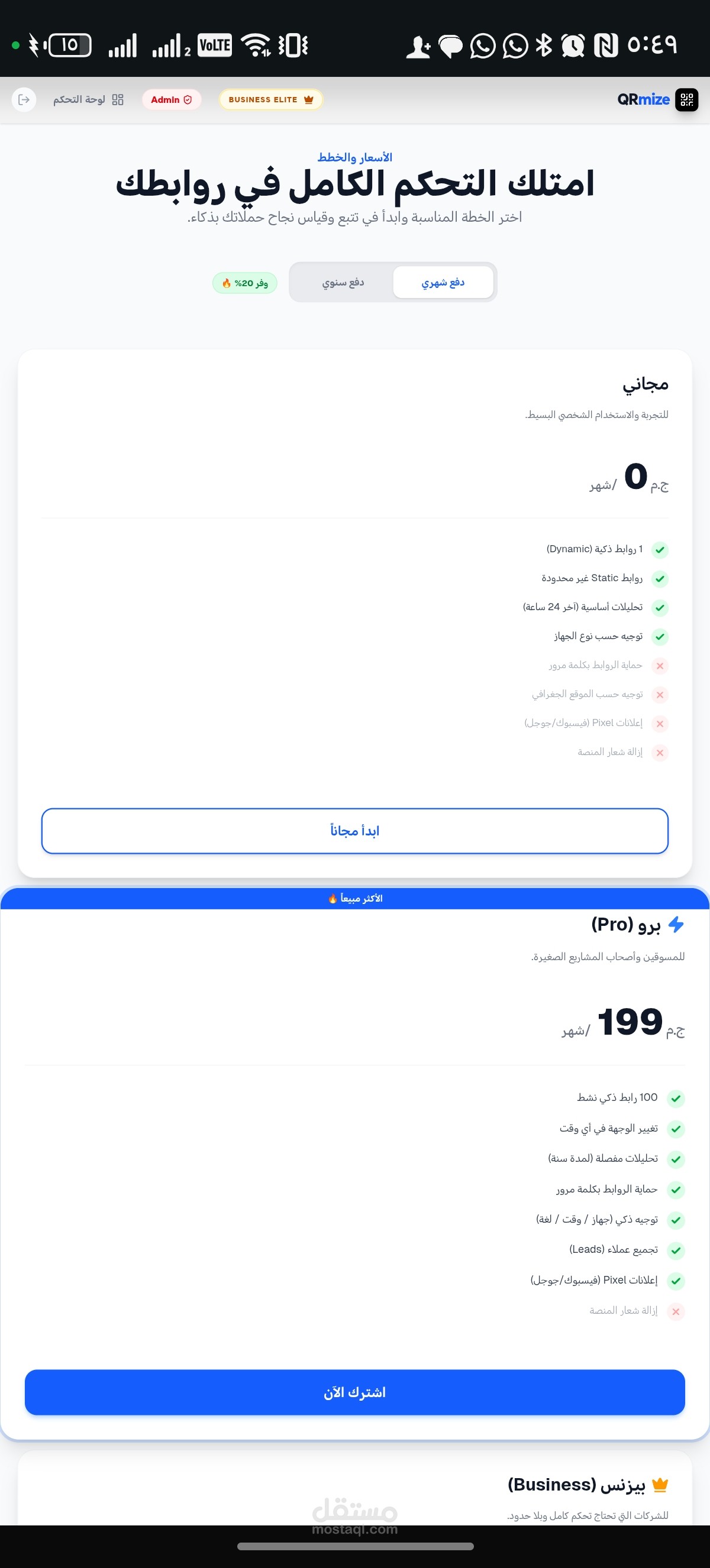Click the save 20% green badge
Image resolution: width=710 pixels, height=1568 pixels.
[x=245, y=283]
